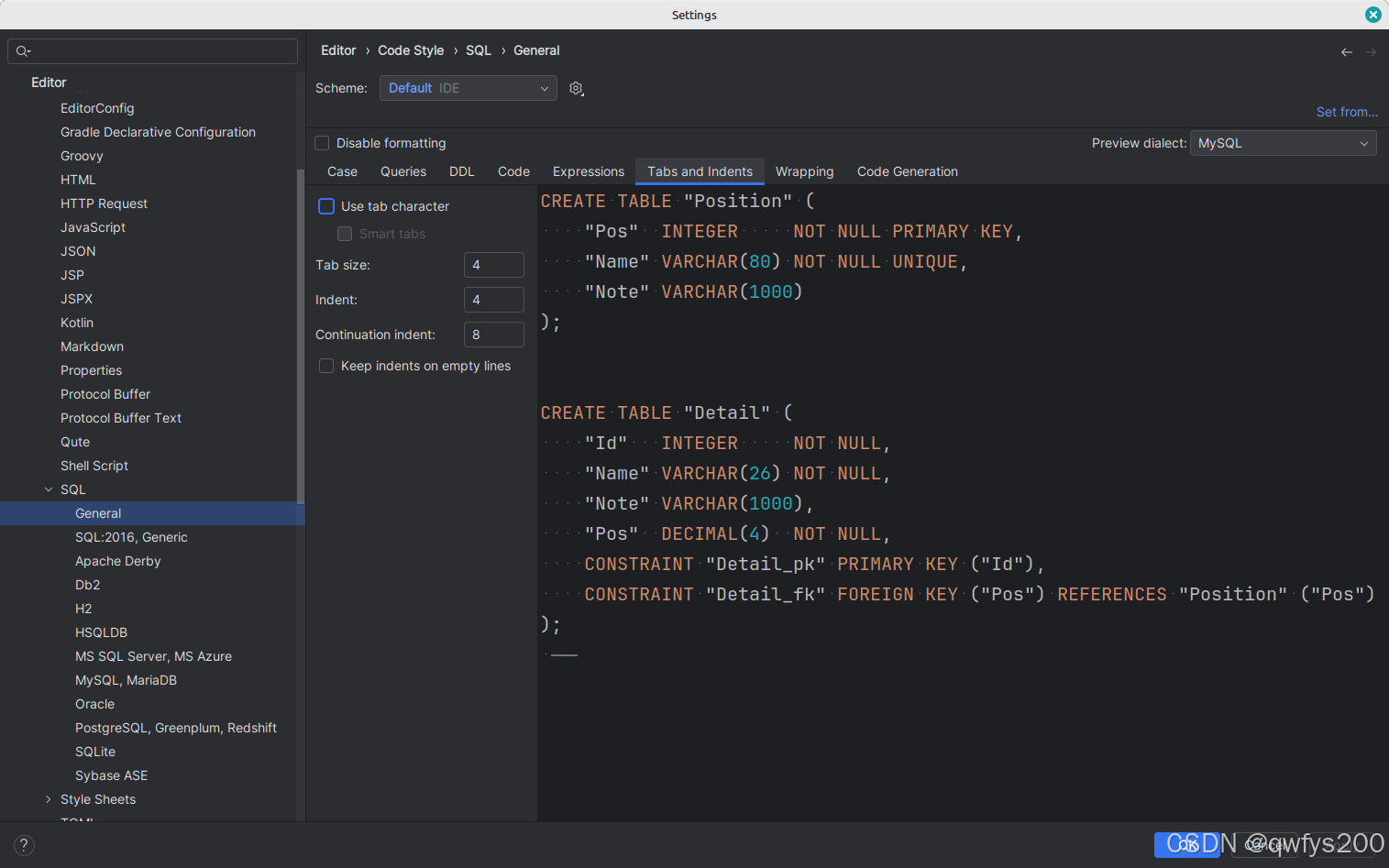1389x868 pixels.
Task: Select PostgreSQL, Greenplum, Redshift item
Action: [x=176, y=728]
